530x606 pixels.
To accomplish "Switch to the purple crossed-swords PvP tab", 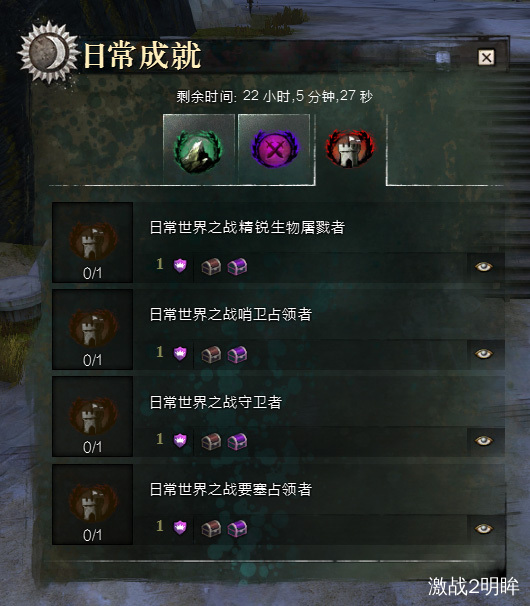I will pyautogui.click(x=274, y=150).
